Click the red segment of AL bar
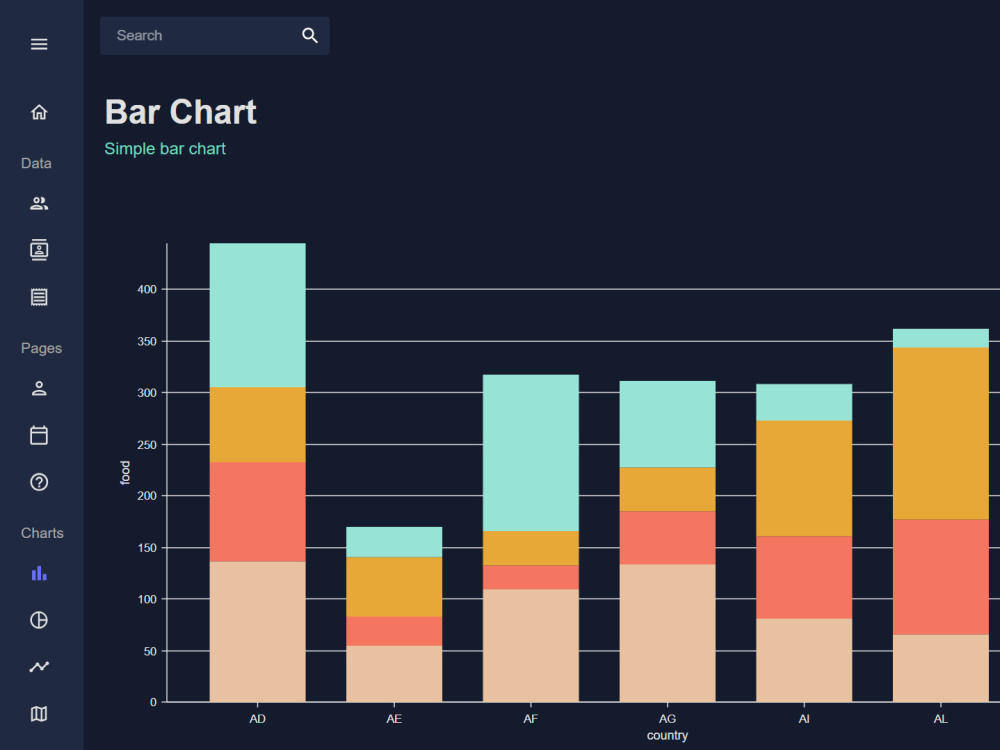This screenshot has height=750, width=1000. (941, 577)
